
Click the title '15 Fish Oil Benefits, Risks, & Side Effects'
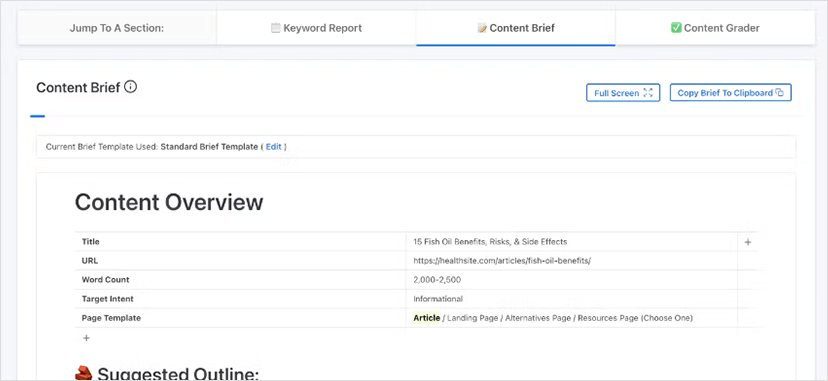pos(490,242)
